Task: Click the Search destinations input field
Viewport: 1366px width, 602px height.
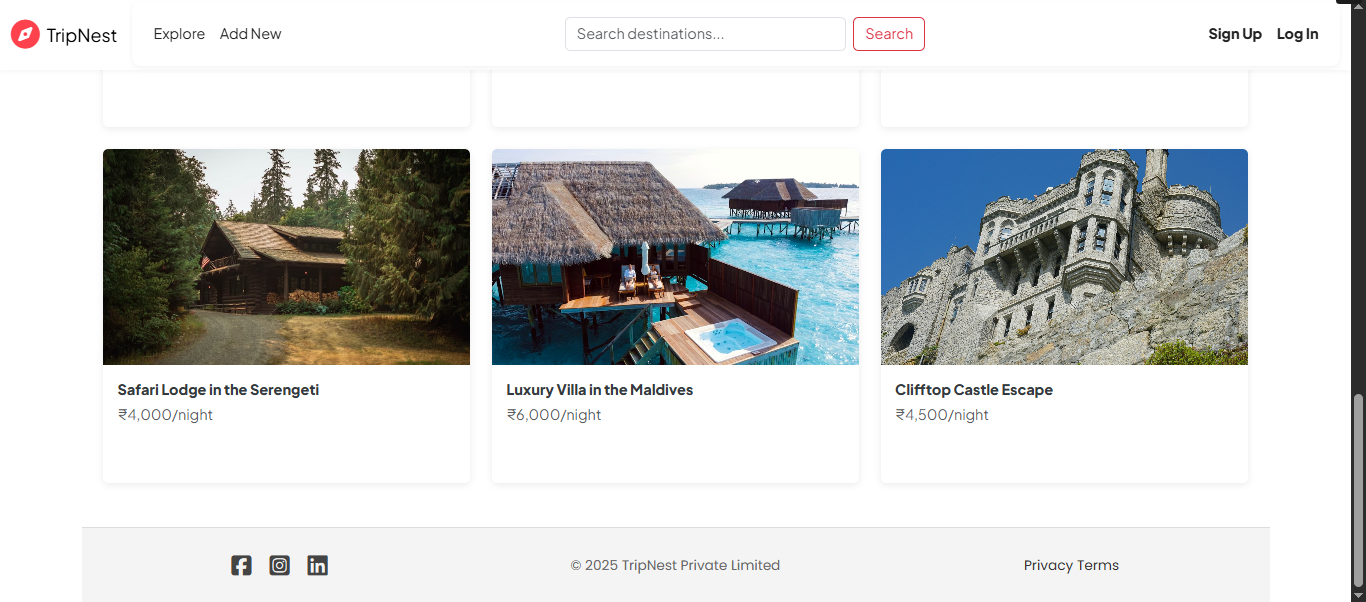Action: point(705,34)
